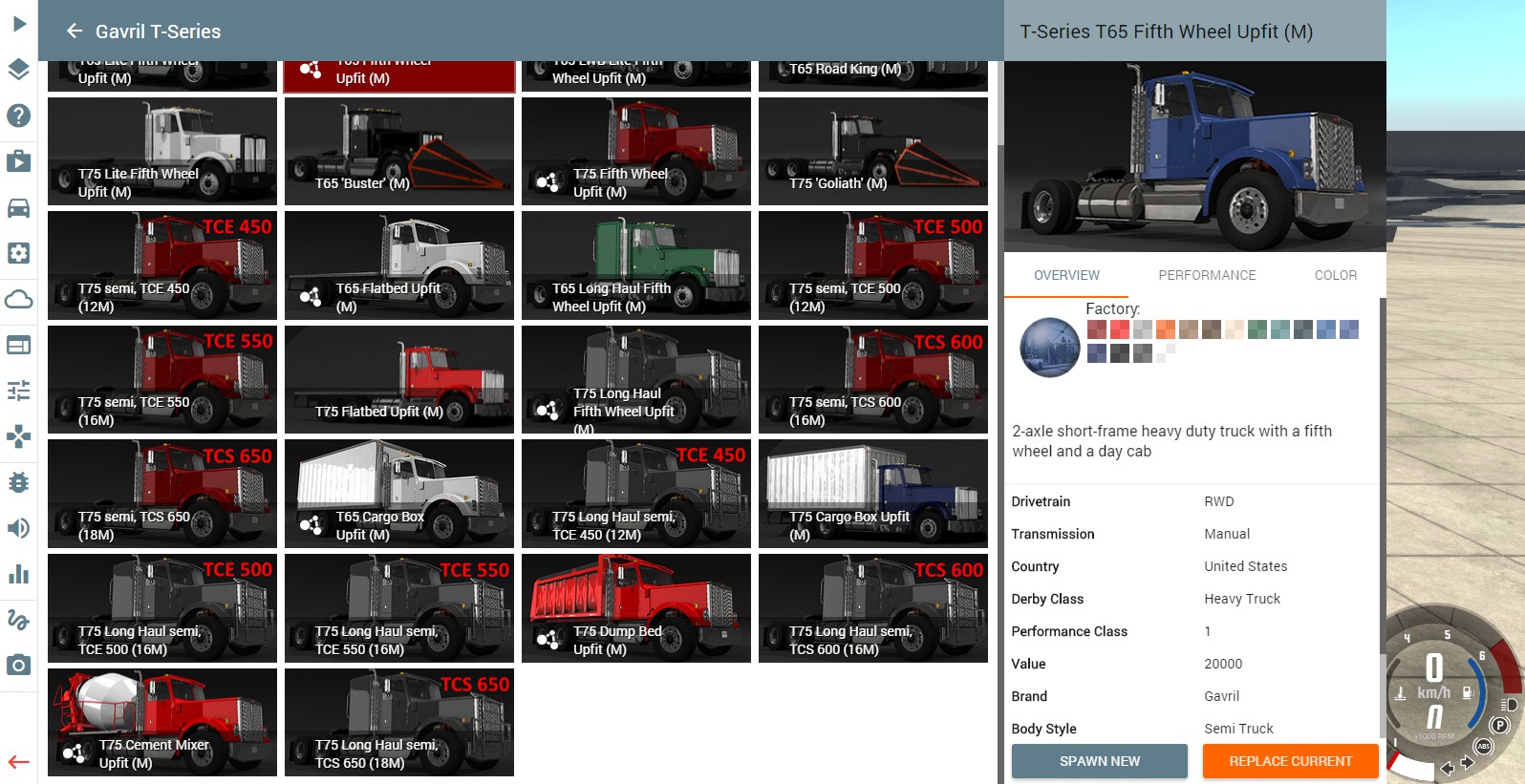Pick the orange factory color swatch
This screenshot has width=1525, height=784.
pos(1166,329)
